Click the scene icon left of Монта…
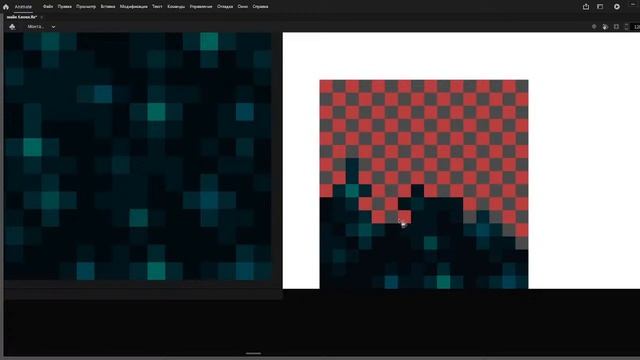The height and width of the screenshot is (360, 640). pyautogui.click(x=12, y=27)
